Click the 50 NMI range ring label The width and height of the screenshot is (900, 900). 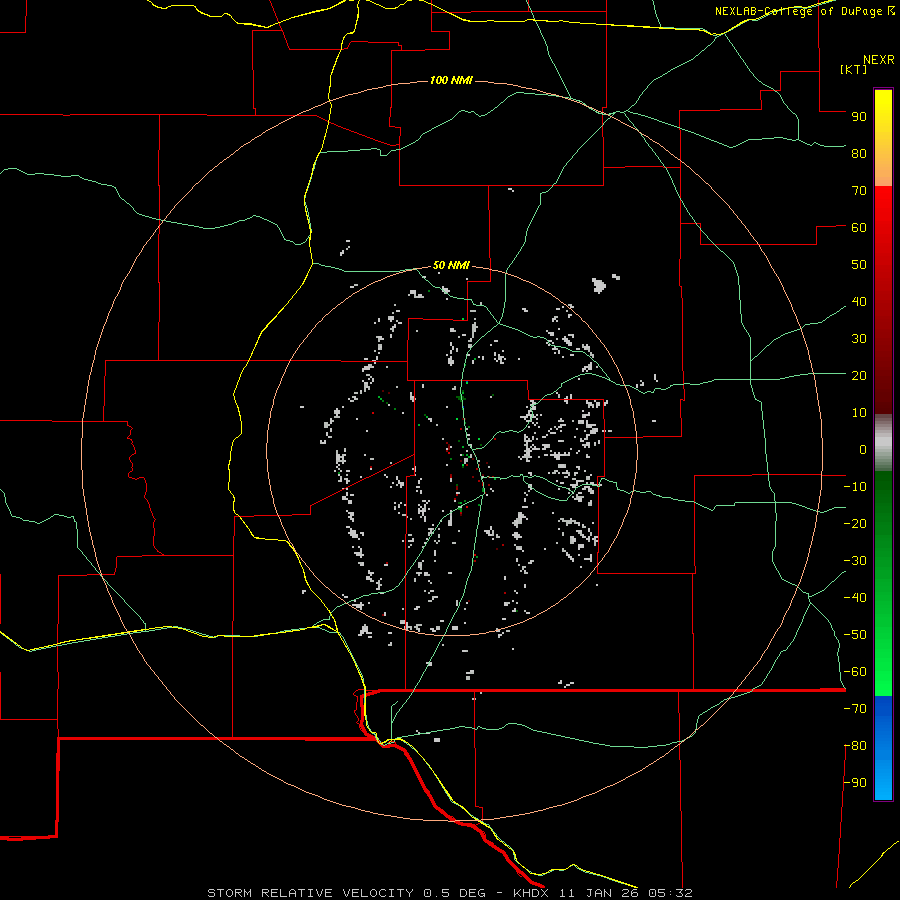(451, 265)
